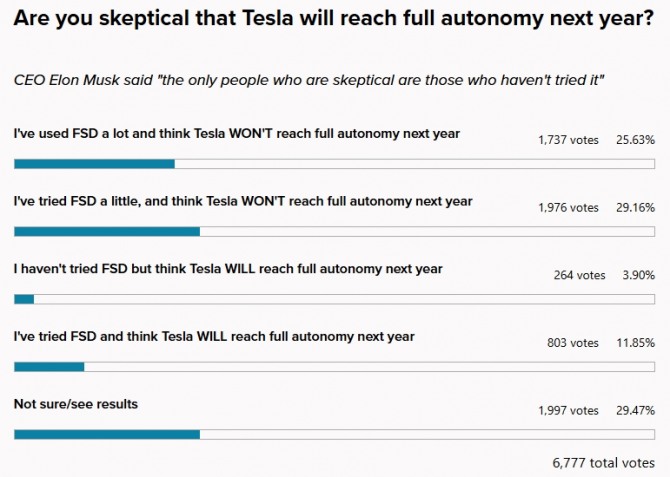Click the poll title about Tesla full autonomy
This screenshot has height=477, width=670.
(334, 18)
